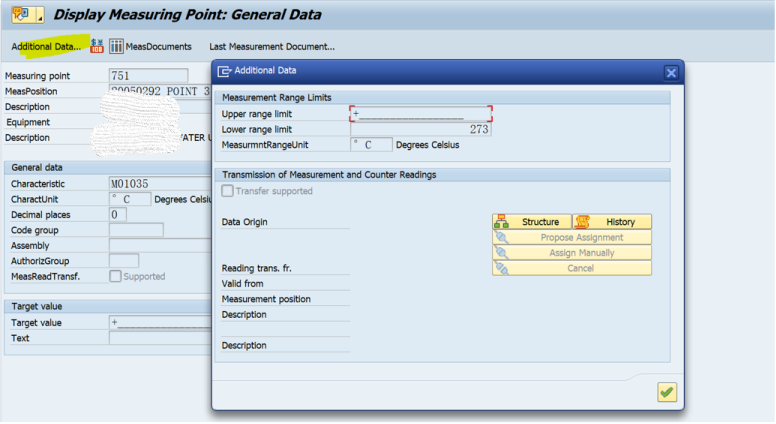Click the Additional Data dialog title icon
Viewport: 776px width, 424px height.
224,71
